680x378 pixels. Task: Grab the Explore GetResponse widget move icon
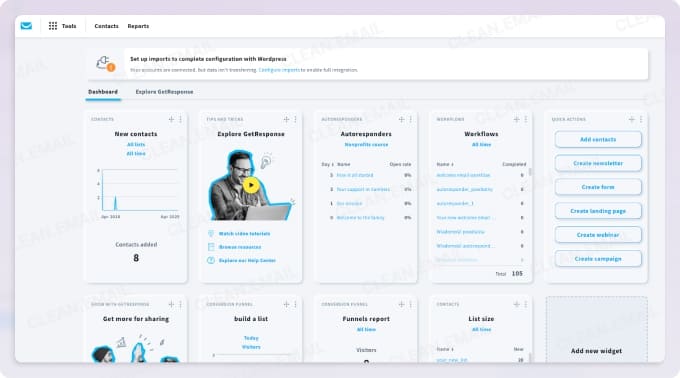(x=286, y=119)
